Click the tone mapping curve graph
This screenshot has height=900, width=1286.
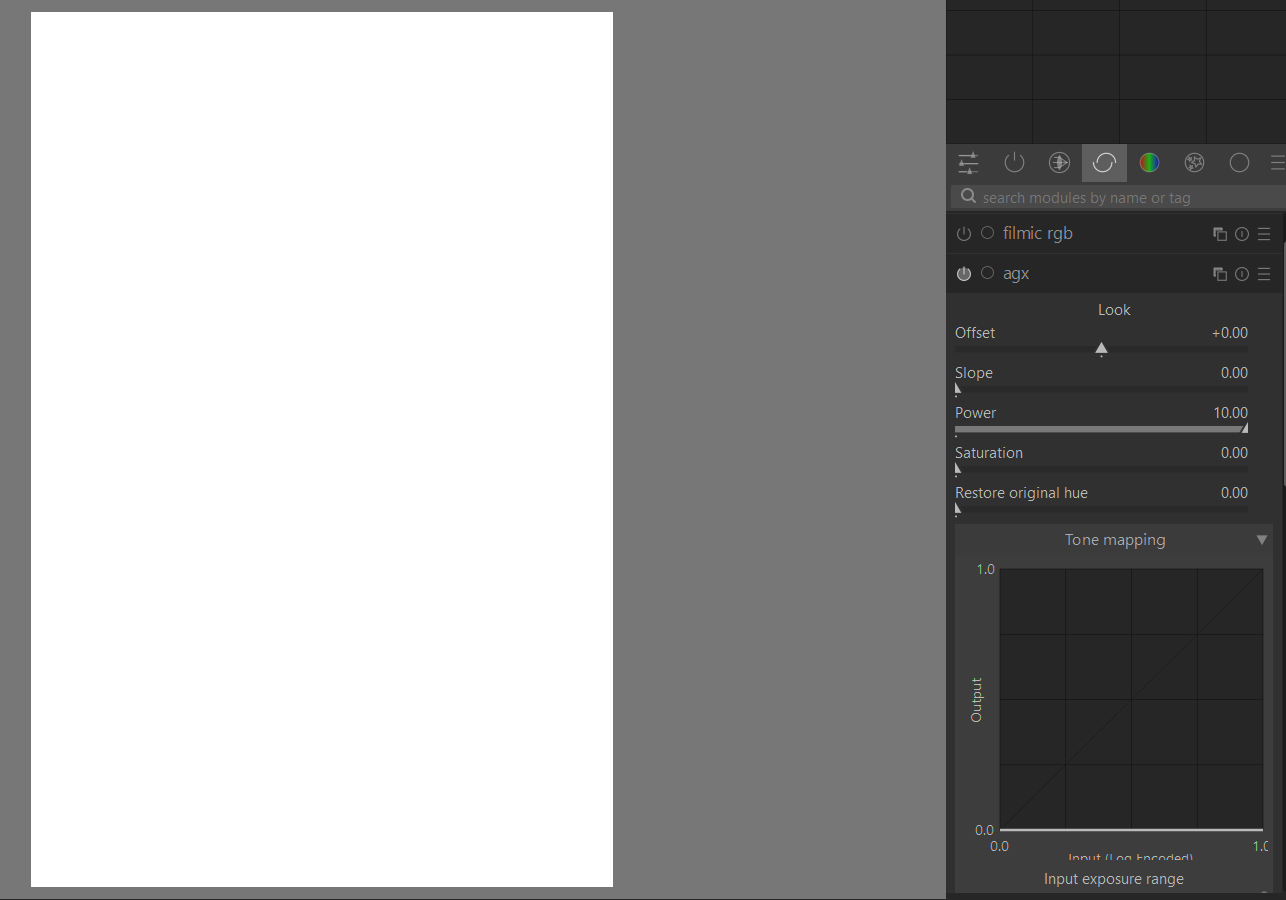[1131, 699]
